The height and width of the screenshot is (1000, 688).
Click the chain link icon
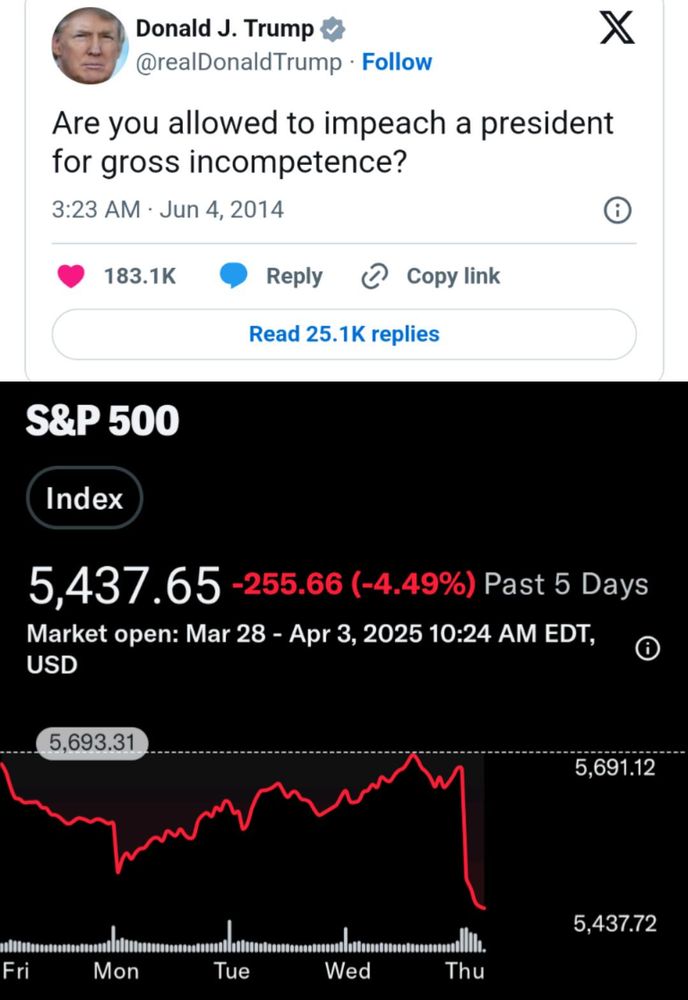374,276
